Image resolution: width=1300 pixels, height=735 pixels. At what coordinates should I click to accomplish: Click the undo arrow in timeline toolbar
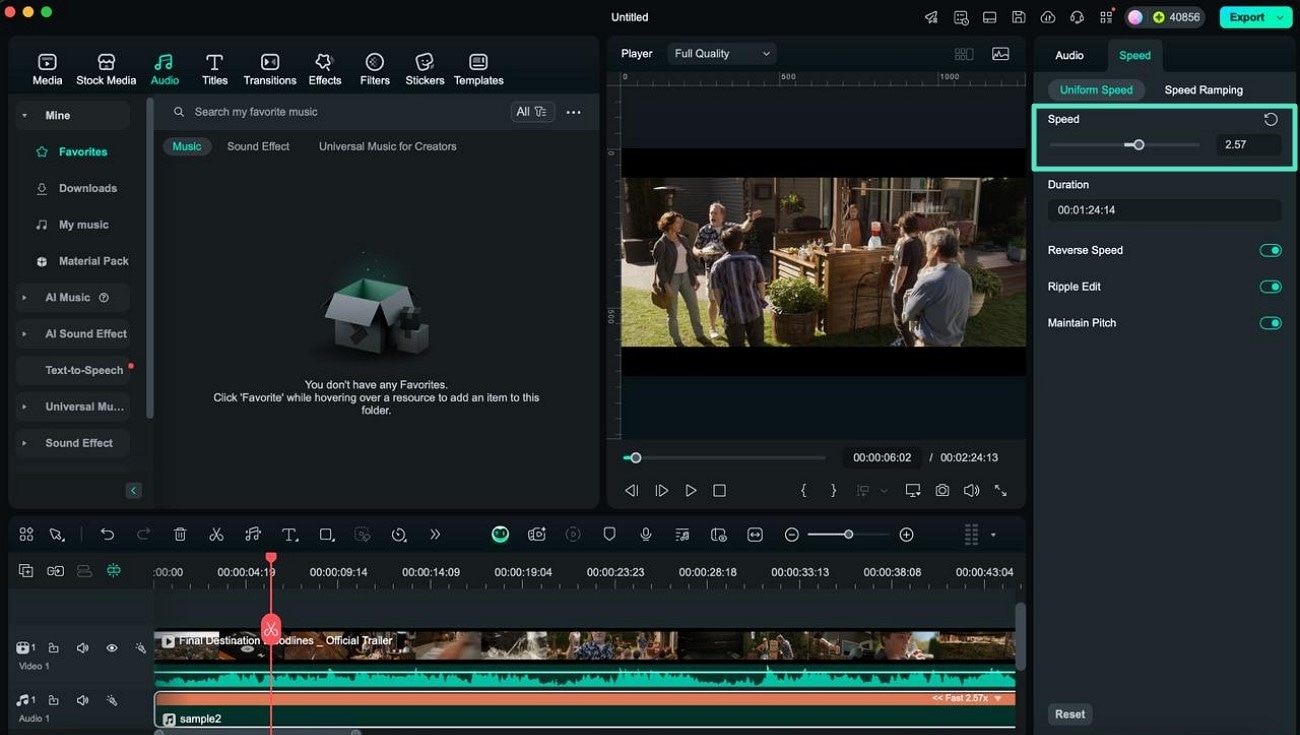pos(107,535)
